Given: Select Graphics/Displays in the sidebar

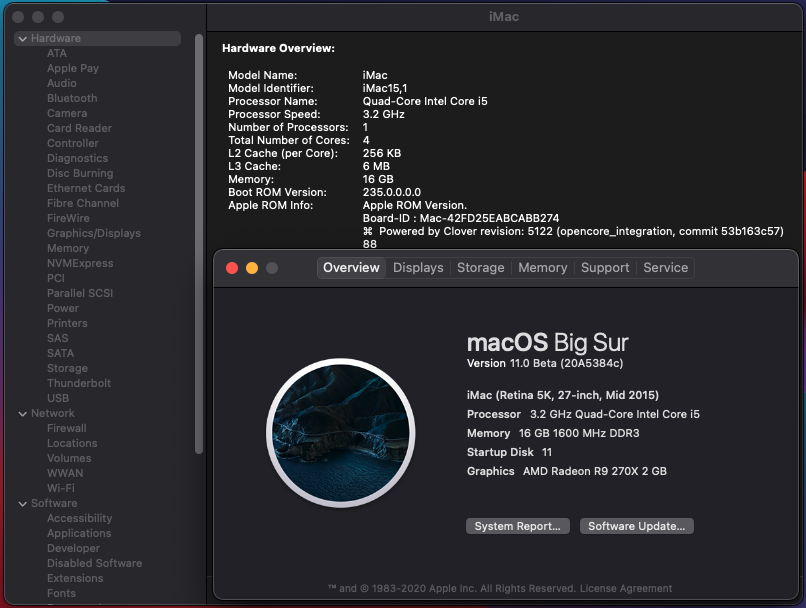Looking at the screenshot, I should (94, 233).
